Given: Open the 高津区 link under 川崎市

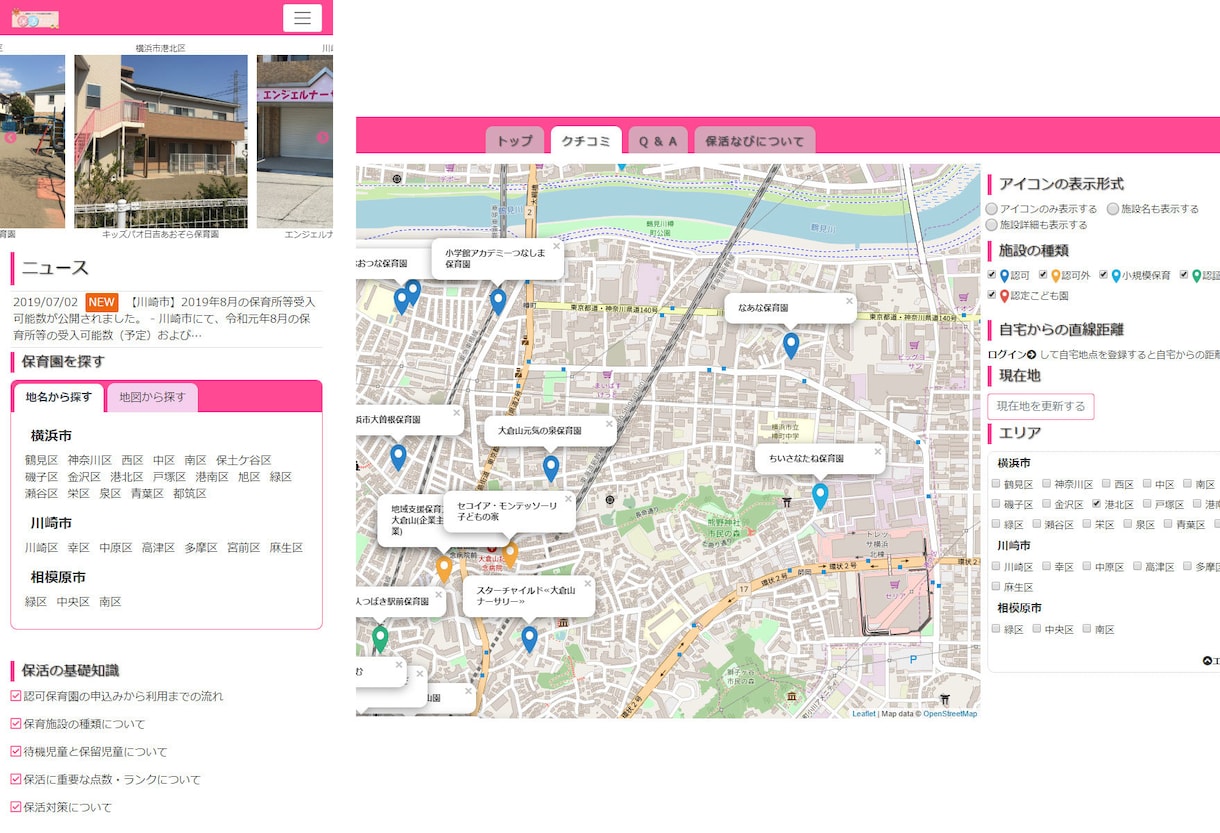Looking at the screenshot, I should (158, 548).
